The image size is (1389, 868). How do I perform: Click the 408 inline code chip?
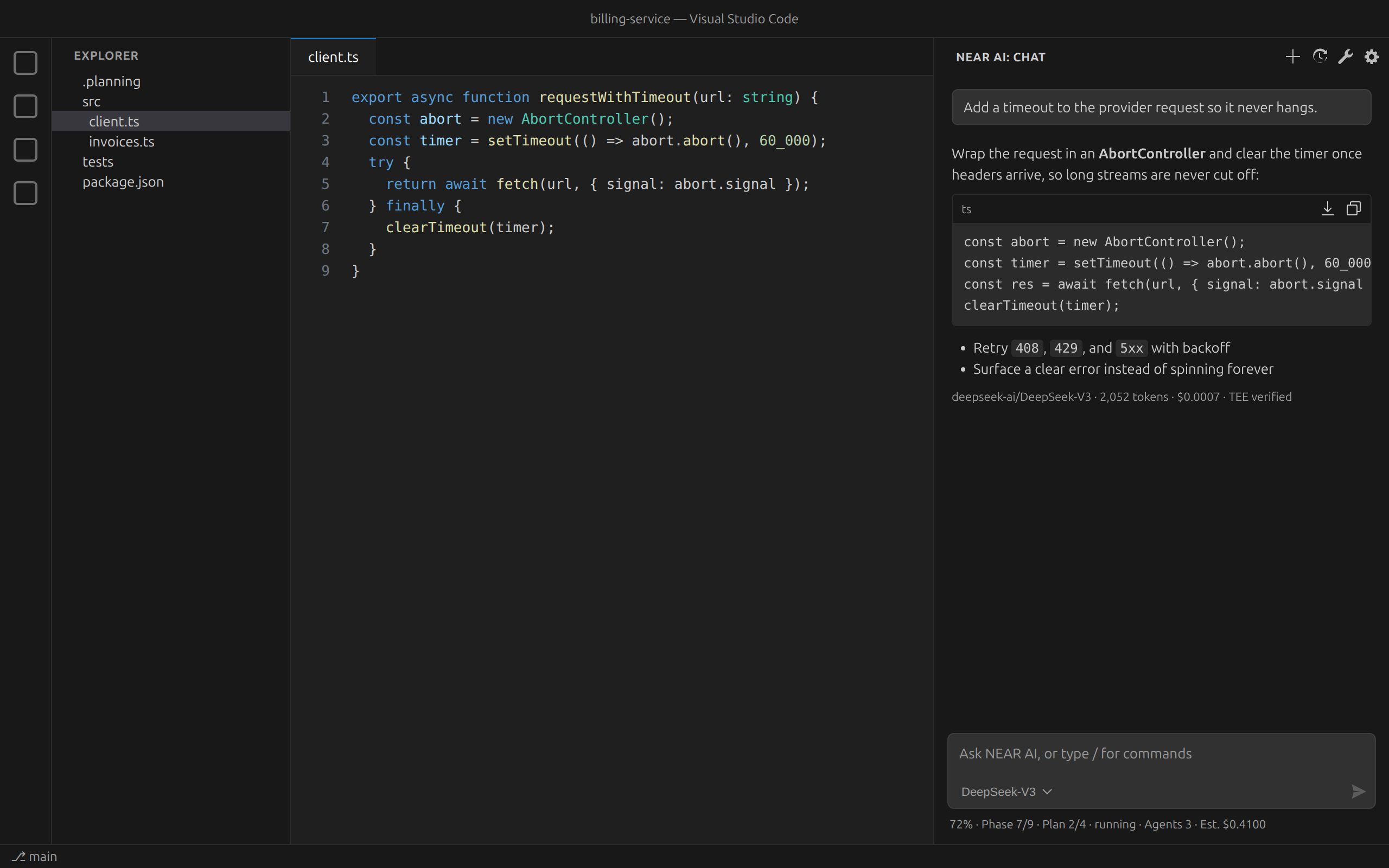point(1027,348)
